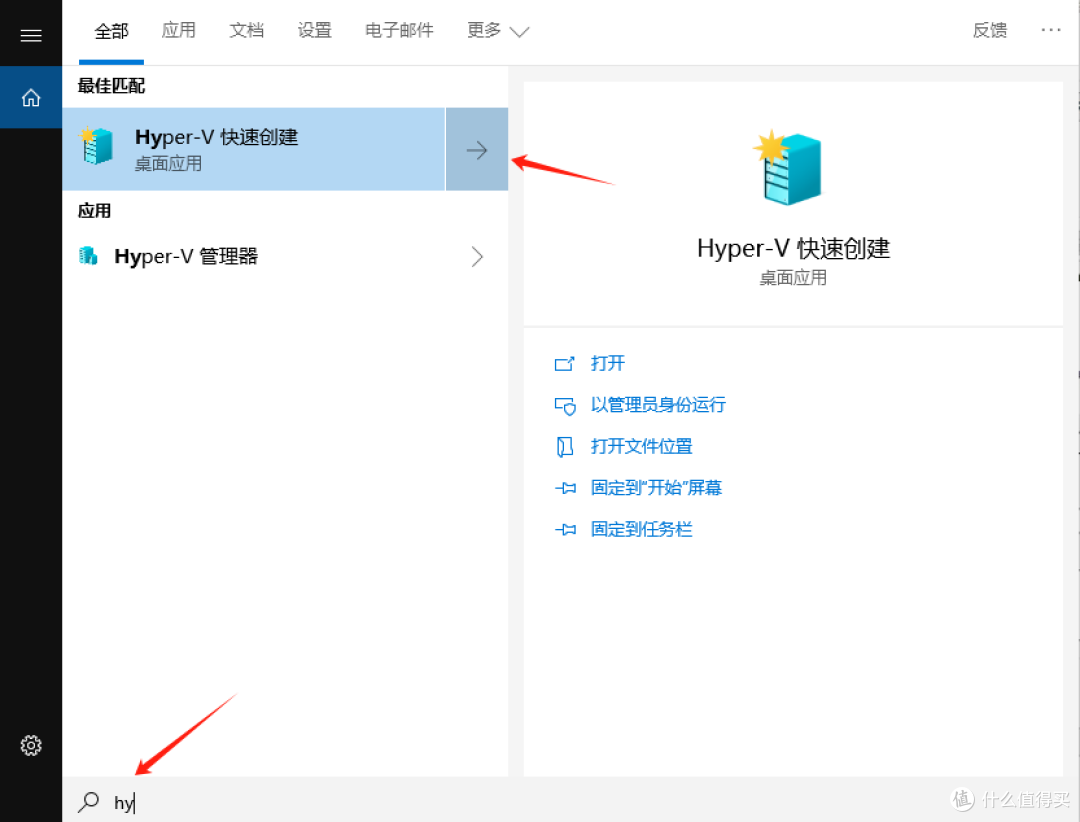Open the three-dots more options menu
Screen dimensions: 1080x822
pyautogui.click(x=1050, y=30)
